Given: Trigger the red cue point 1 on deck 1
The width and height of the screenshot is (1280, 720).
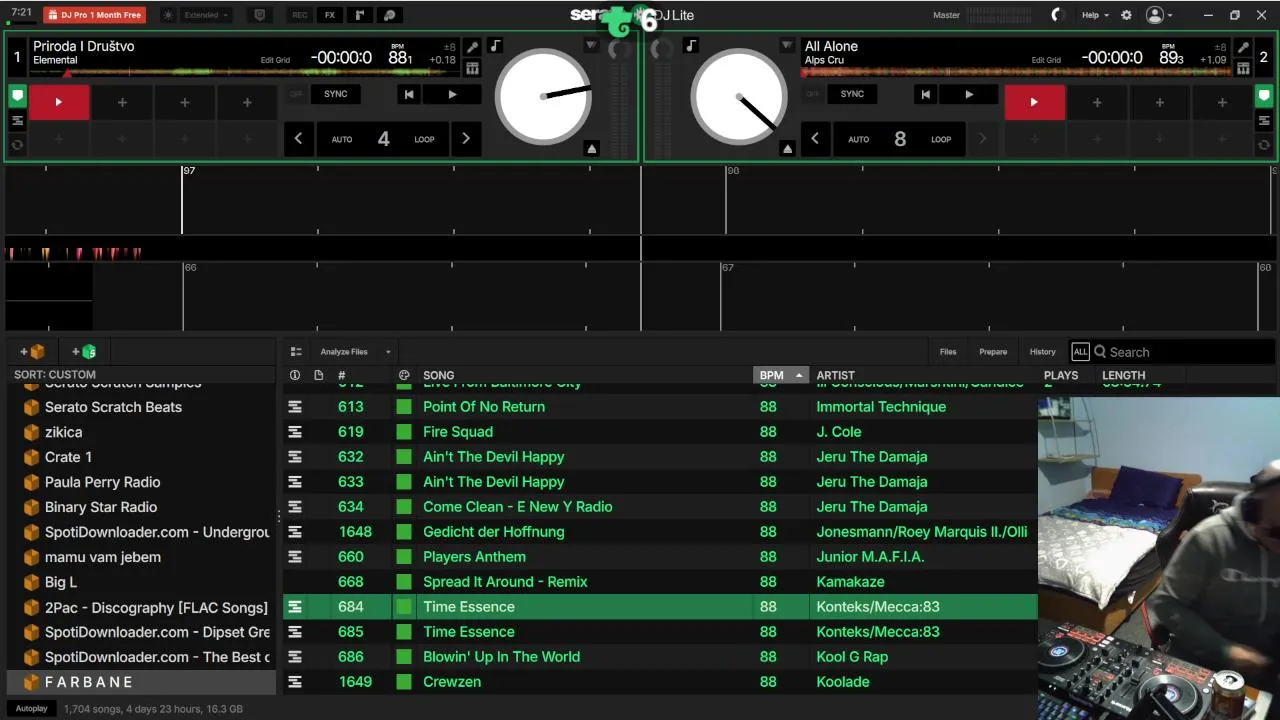Looking at the screenshot, I should 59,102.
